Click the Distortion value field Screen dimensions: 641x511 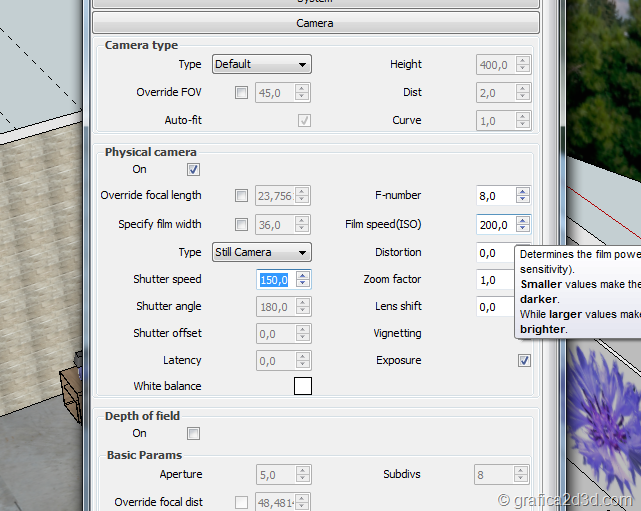(x=495, y=253)
